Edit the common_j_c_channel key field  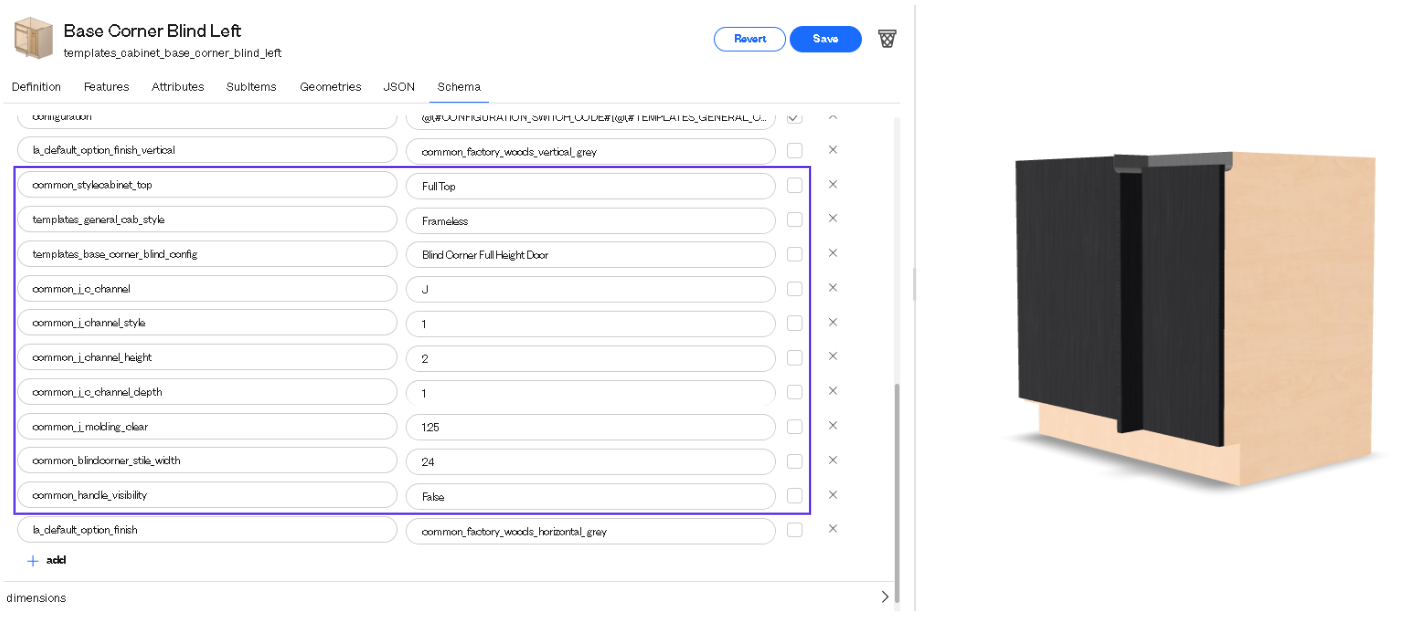(x=208, y=289)
